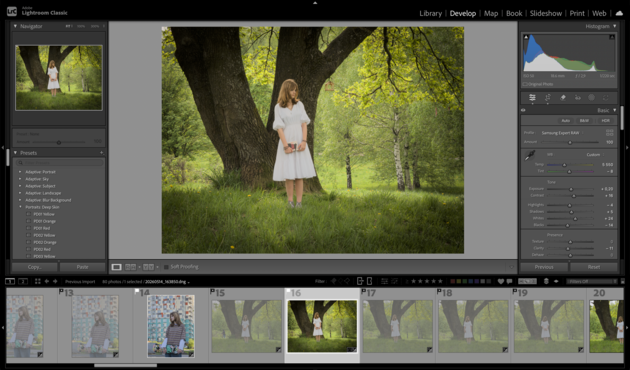Toggle Basic panel visibility eye icon
This screenshot has height=370, width=630.
(524, 110)
